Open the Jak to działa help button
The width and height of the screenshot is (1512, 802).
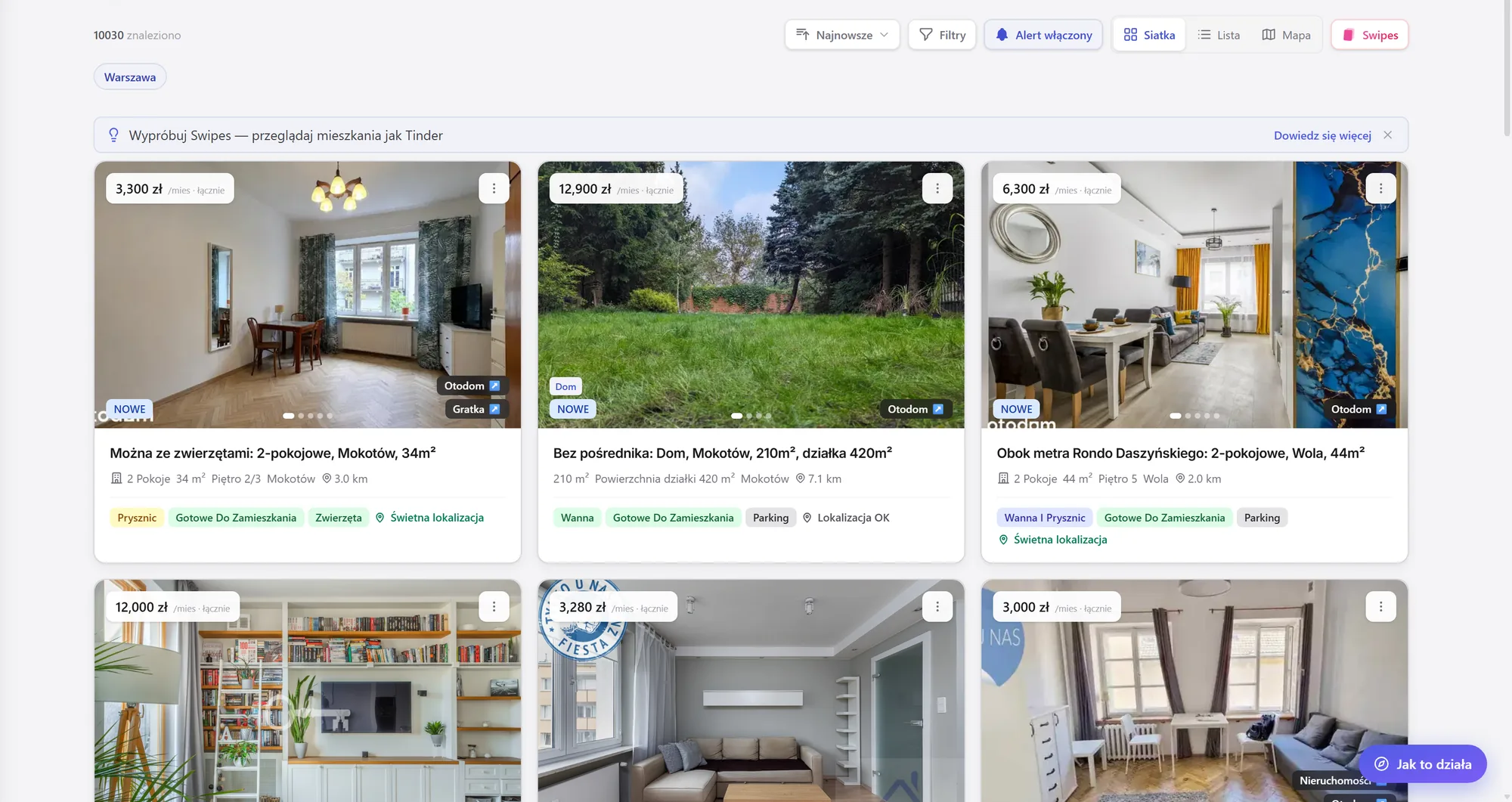pos(1423,764)
